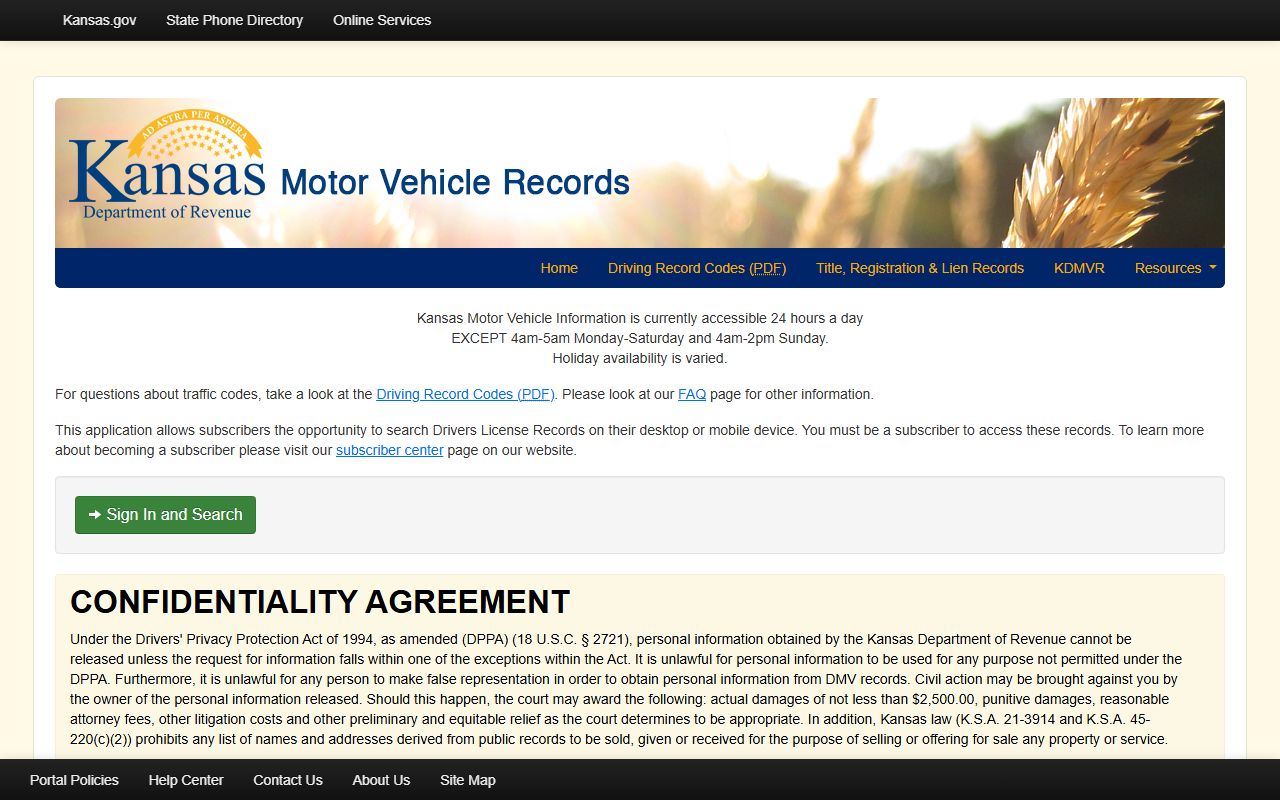Select KDMVR in navigation bar
1280x800 pixels.
1079,268
